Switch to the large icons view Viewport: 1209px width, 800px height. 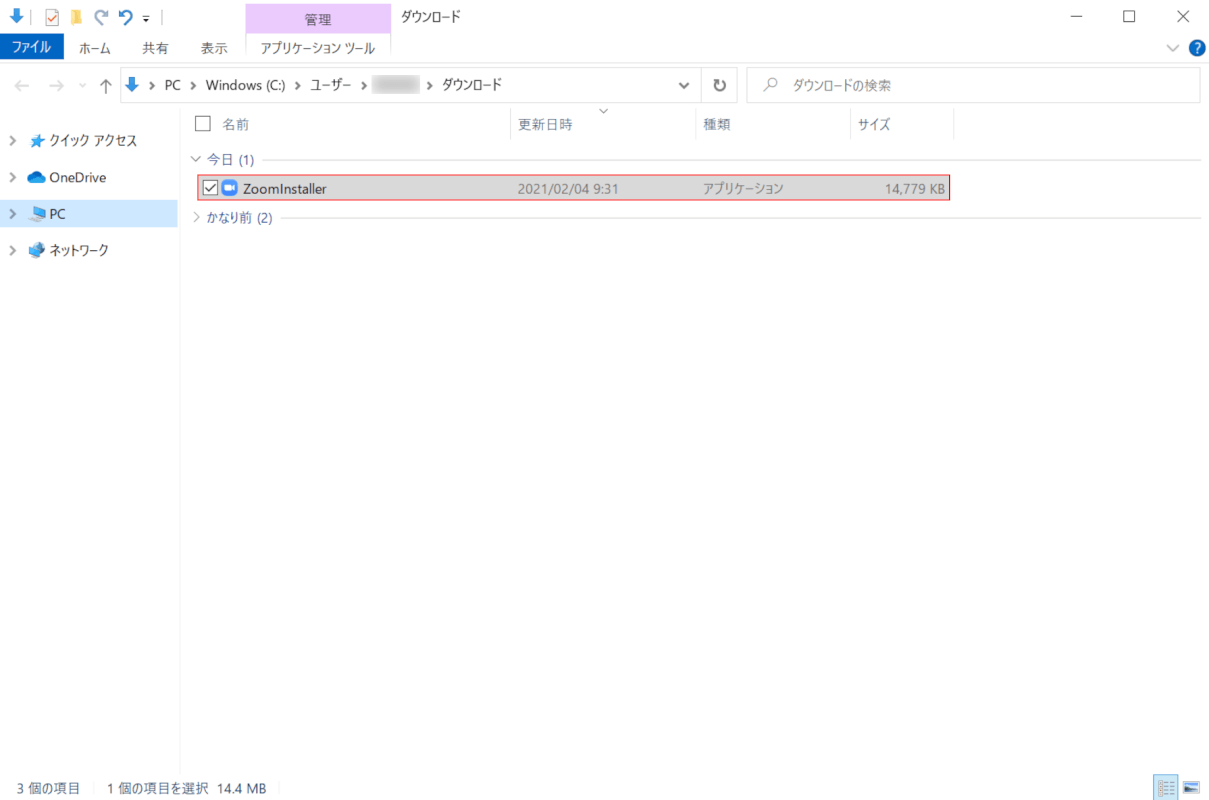pos(1191,787)
